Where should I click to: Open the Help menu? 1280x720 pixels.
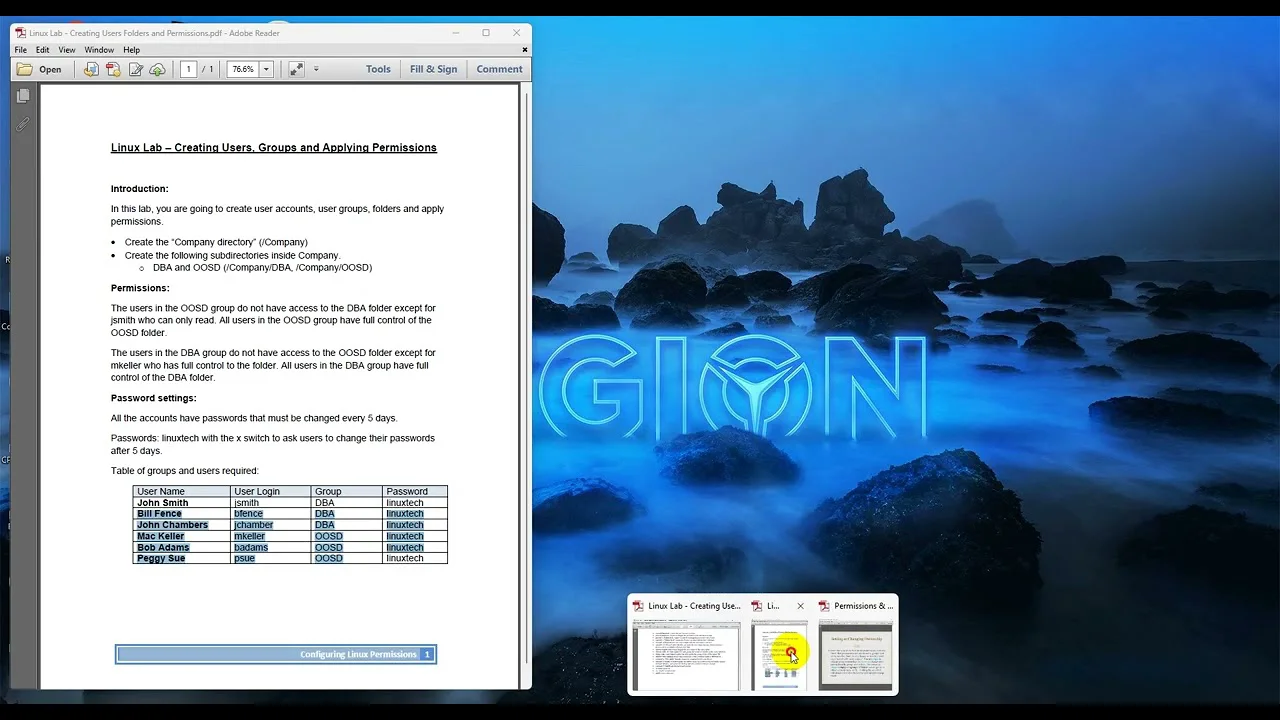coord(132,50)
